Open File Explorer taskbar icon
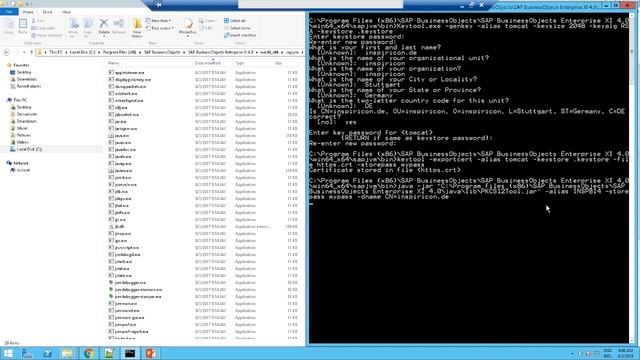Image resolution: width=640 pixels, height=360 pixels. [68, 353]
